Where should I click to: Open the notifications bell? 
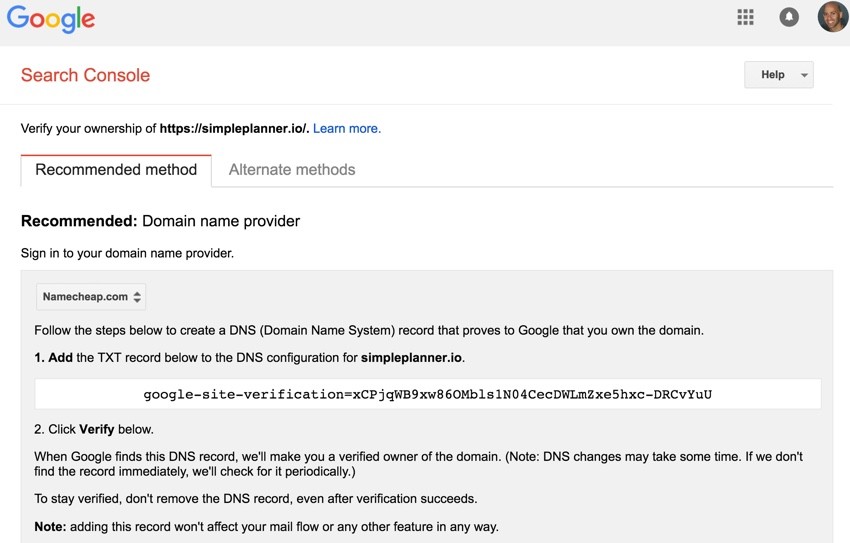789,17
